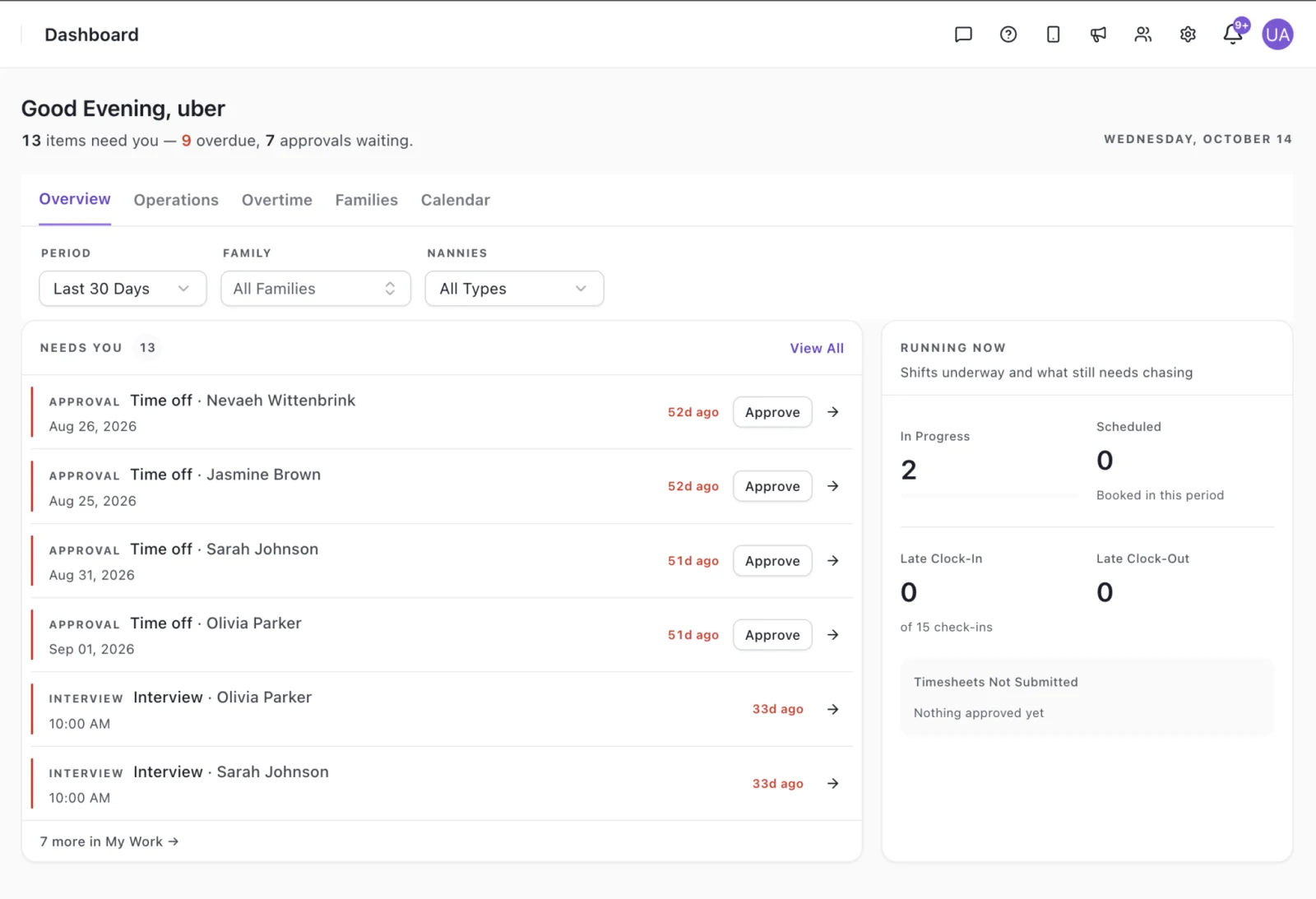Open the chat messages icon
This screenshot has height=899, width=1316.
(x=963, y=35)
